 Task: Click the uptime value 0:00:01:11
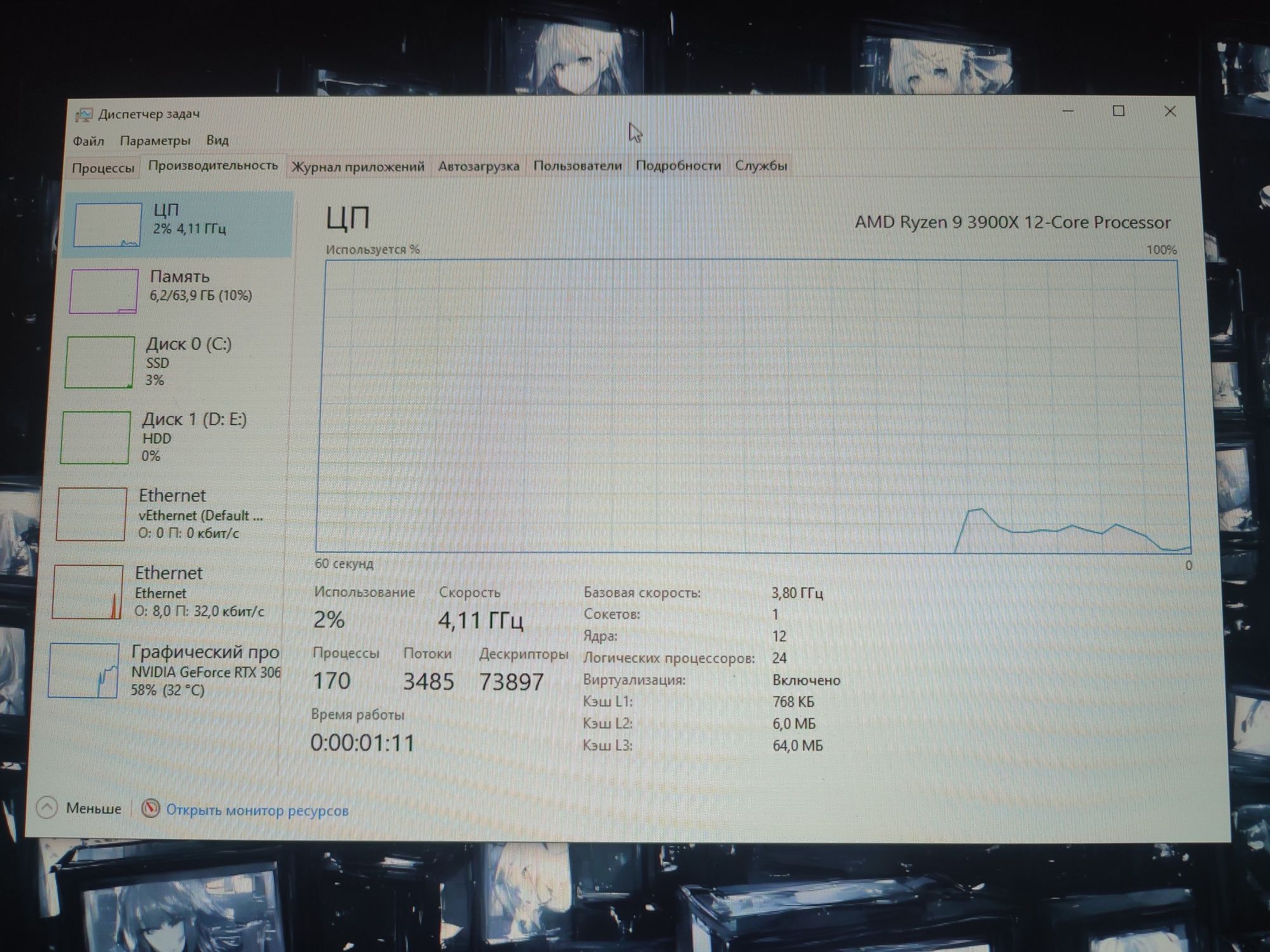[x=363, y=743]
